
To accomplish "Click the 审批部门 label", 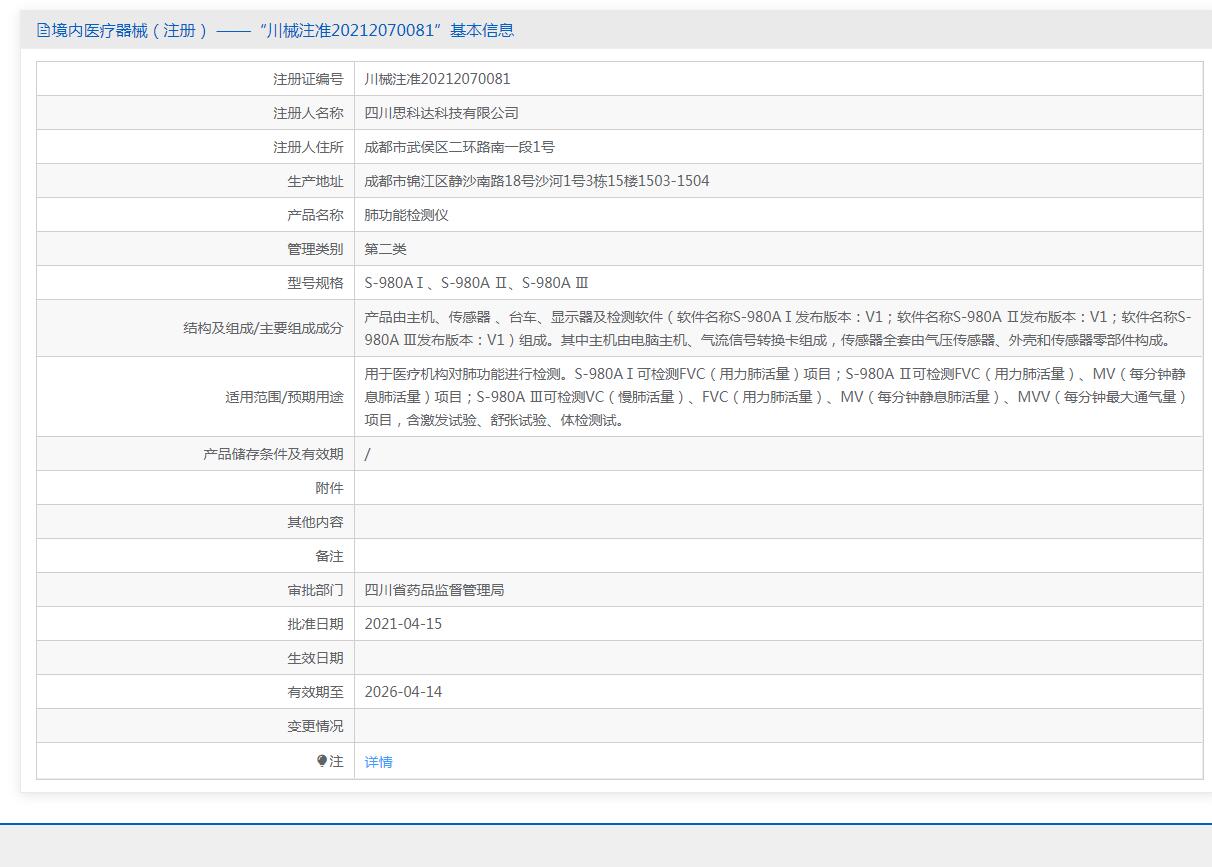I will point(315,590).
